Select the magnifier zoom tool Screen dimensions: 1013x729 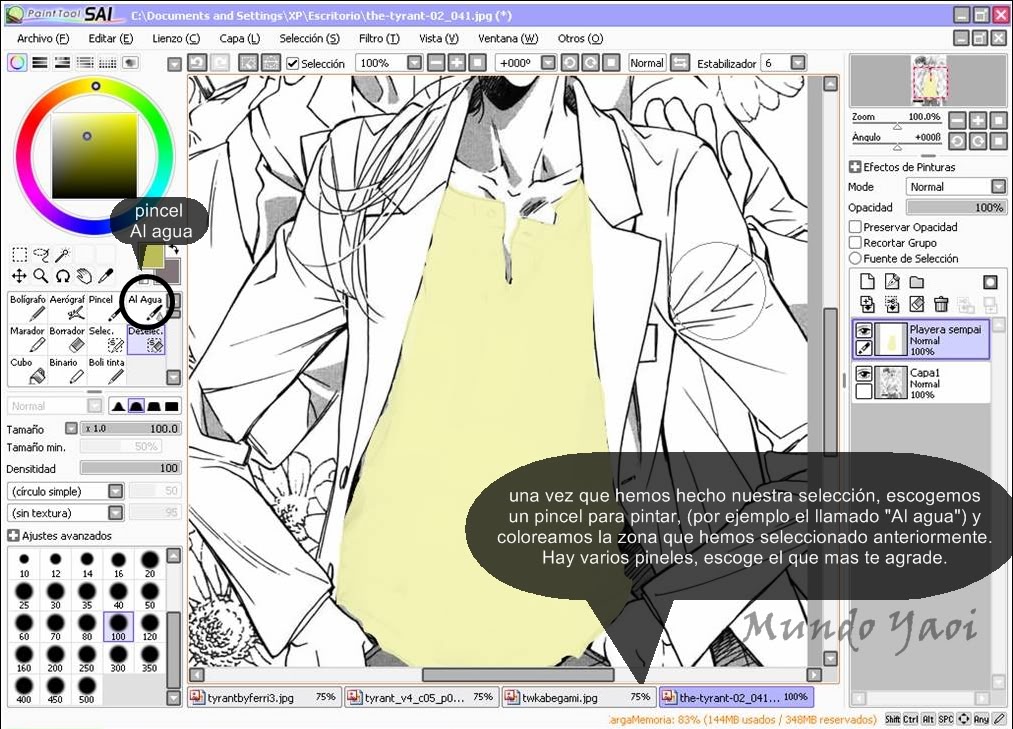click(x=41, y=276)
